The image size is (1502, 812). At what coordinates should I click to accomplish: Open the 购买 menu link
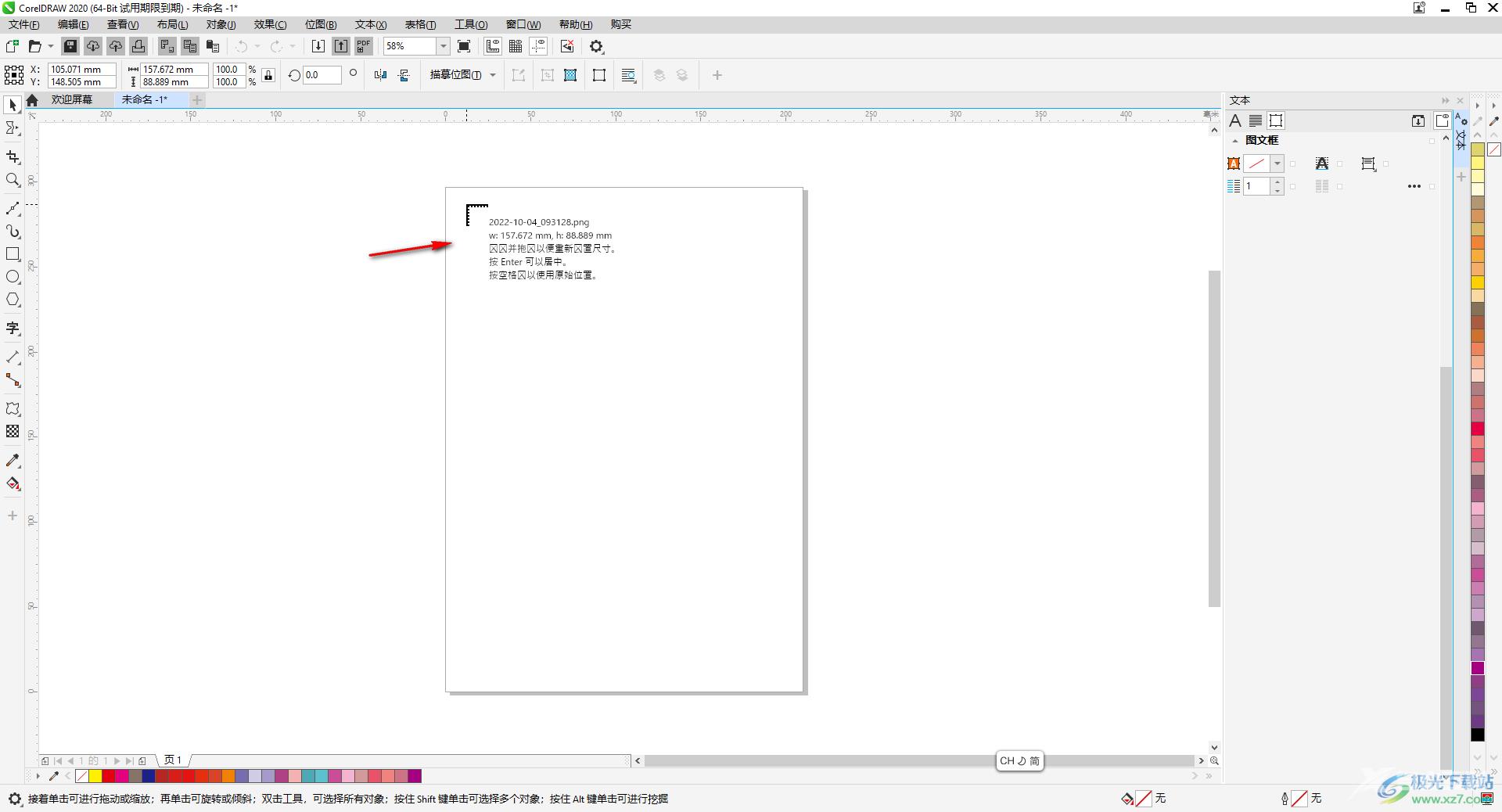point(621,24)
